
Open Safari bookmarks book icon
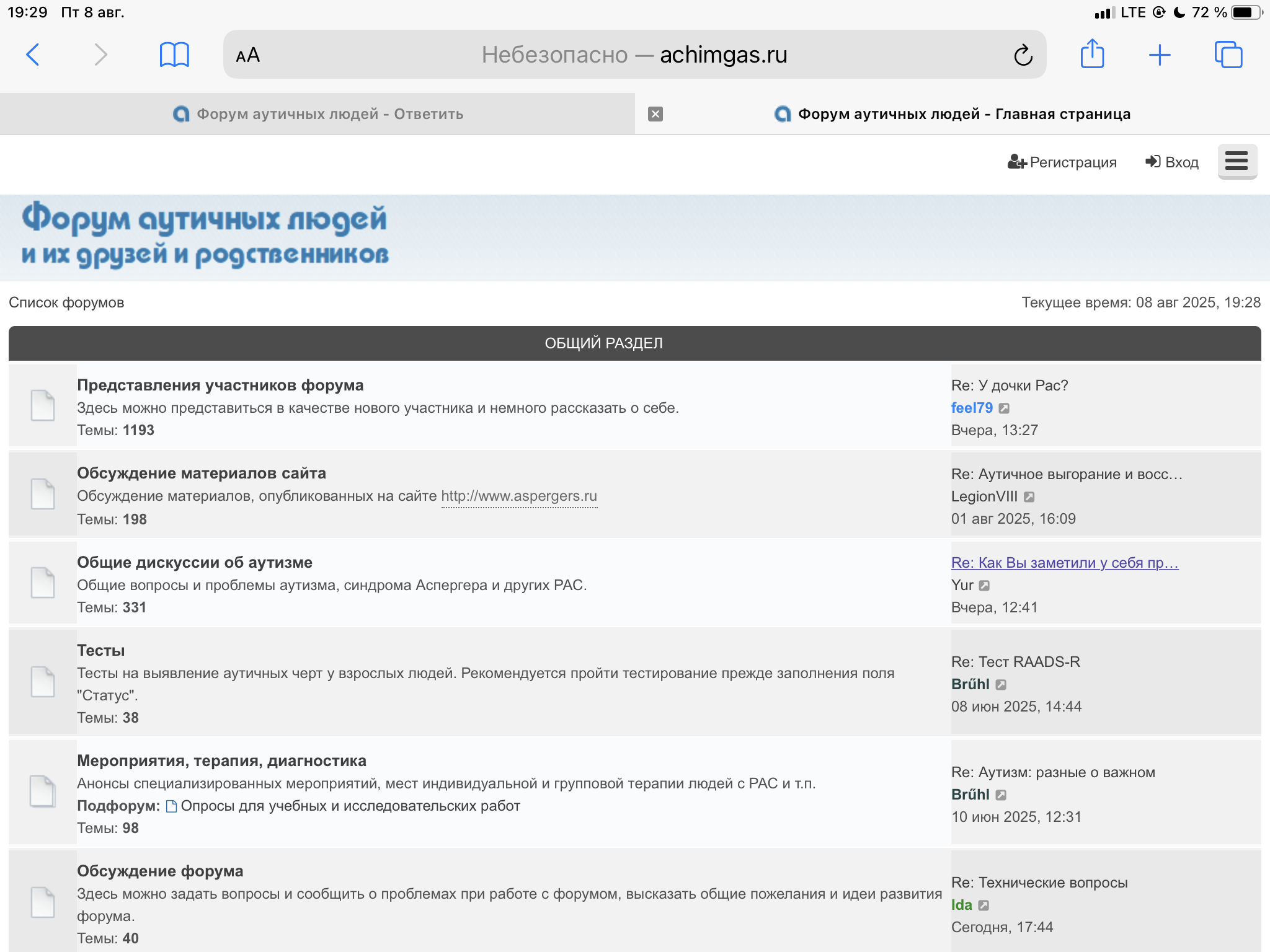(174, 55)
